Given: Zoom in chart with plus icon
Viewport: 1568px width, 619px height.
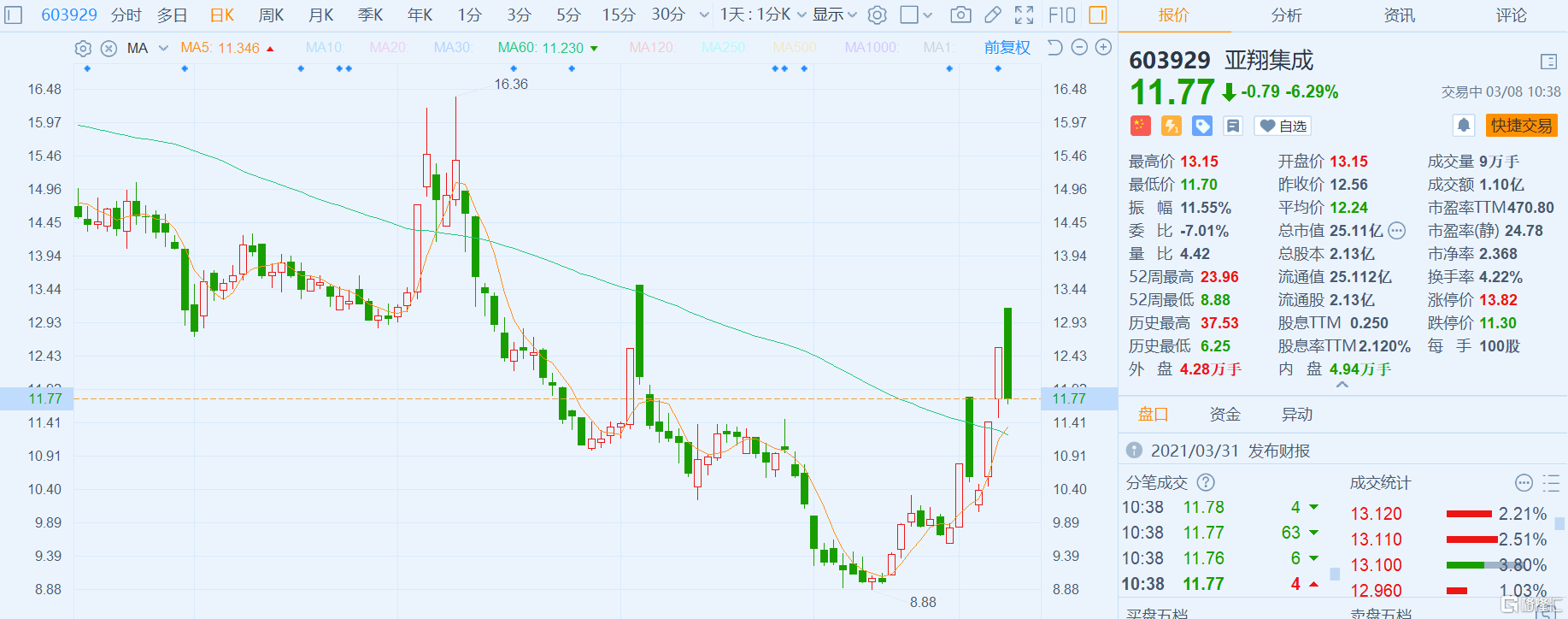Looking at the screenshot, I should 1104,47.
